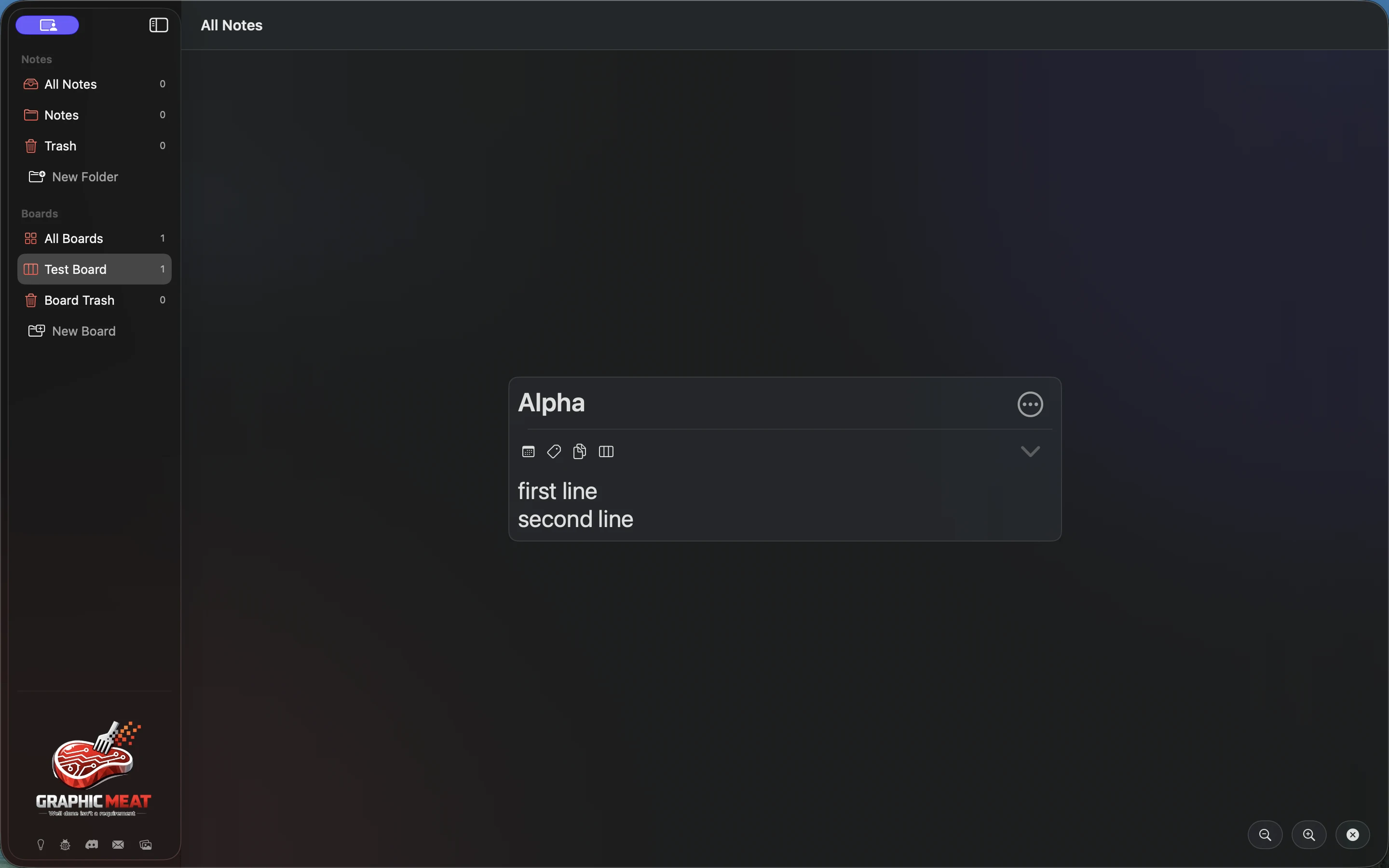Open the Alpha note's ellipsis menu
This screenshot has height=868, width=1389.
(x=1030, y=404)
